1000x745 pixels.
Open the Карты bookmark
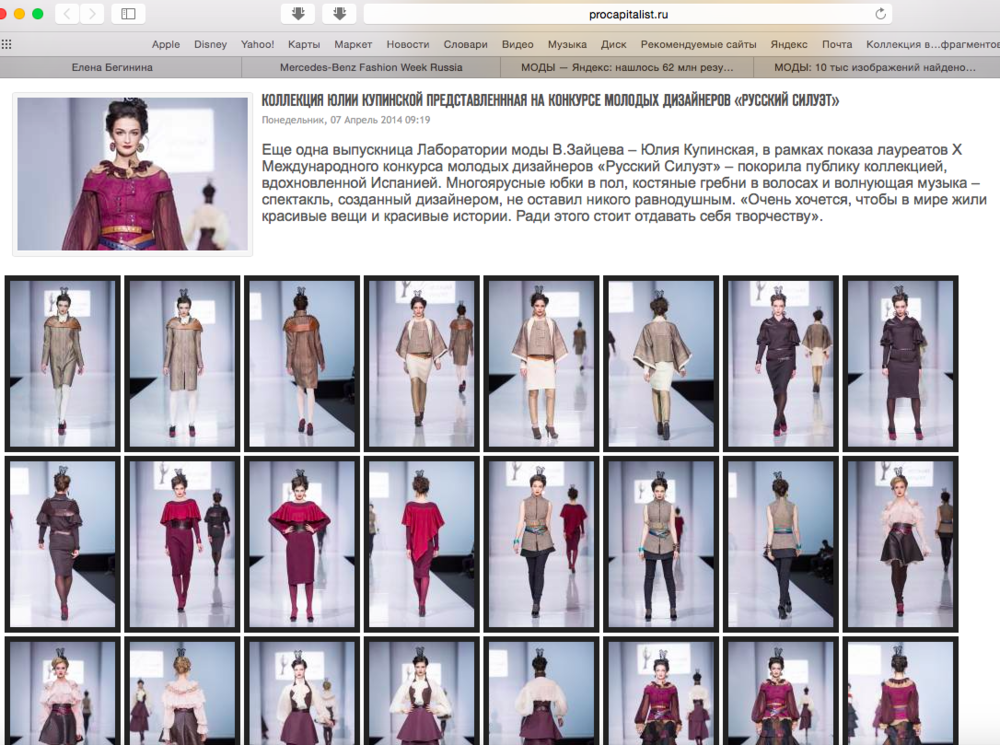(x=304, y=44)
